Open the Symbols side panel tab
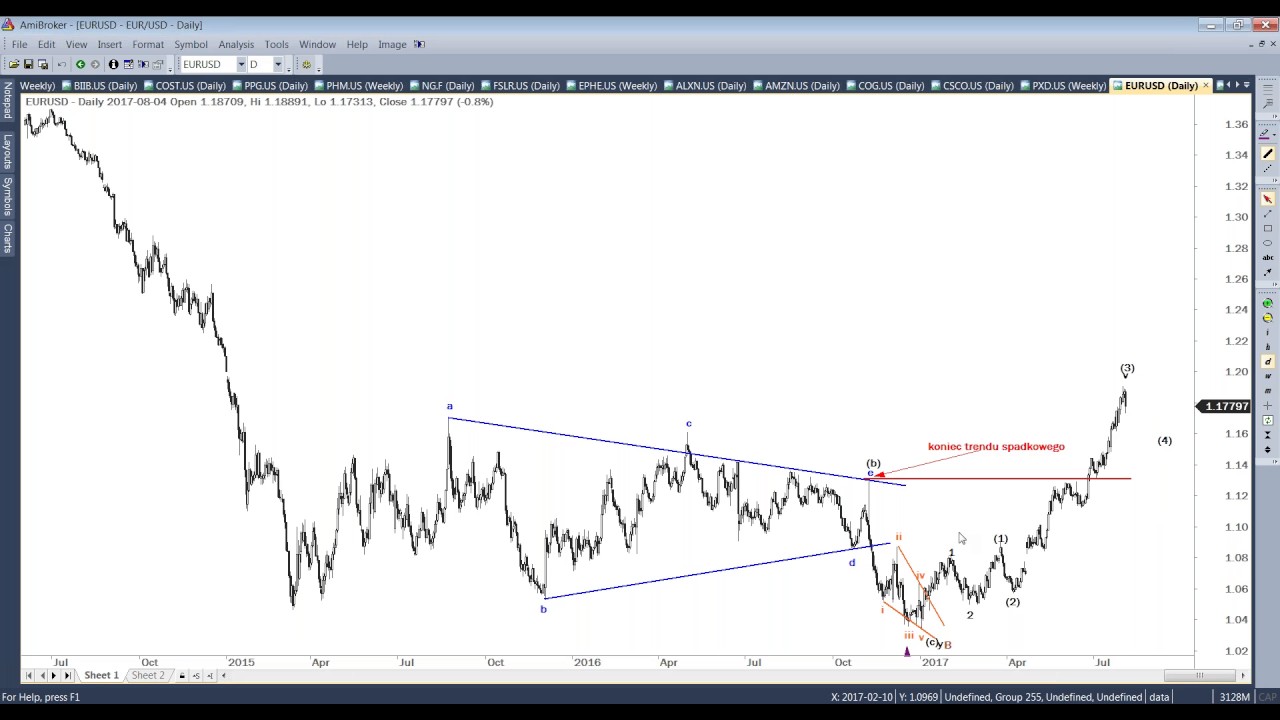Screen dimensions: 1280x720 point(7,196)
